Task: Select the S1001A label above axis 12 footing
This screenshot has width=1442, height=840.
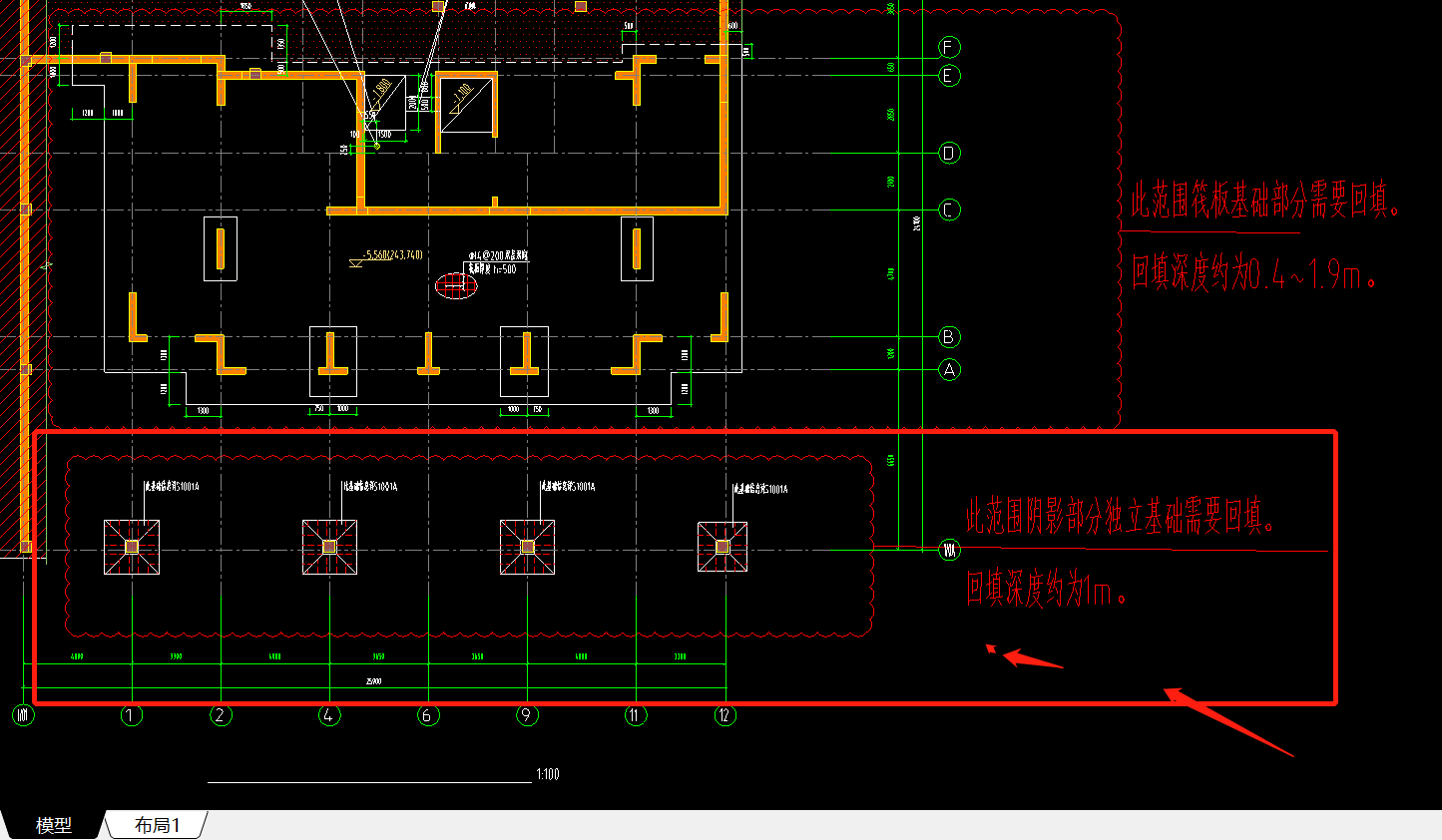Action: pos(760,490)
